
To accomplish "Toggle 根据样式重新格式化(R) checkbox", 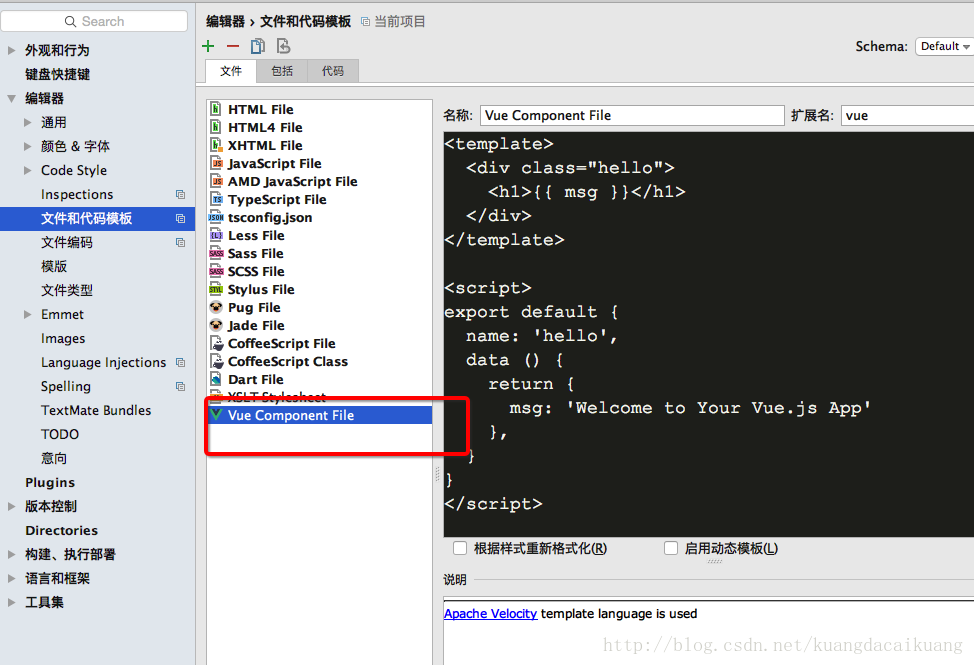I will (x=460, y=548).
